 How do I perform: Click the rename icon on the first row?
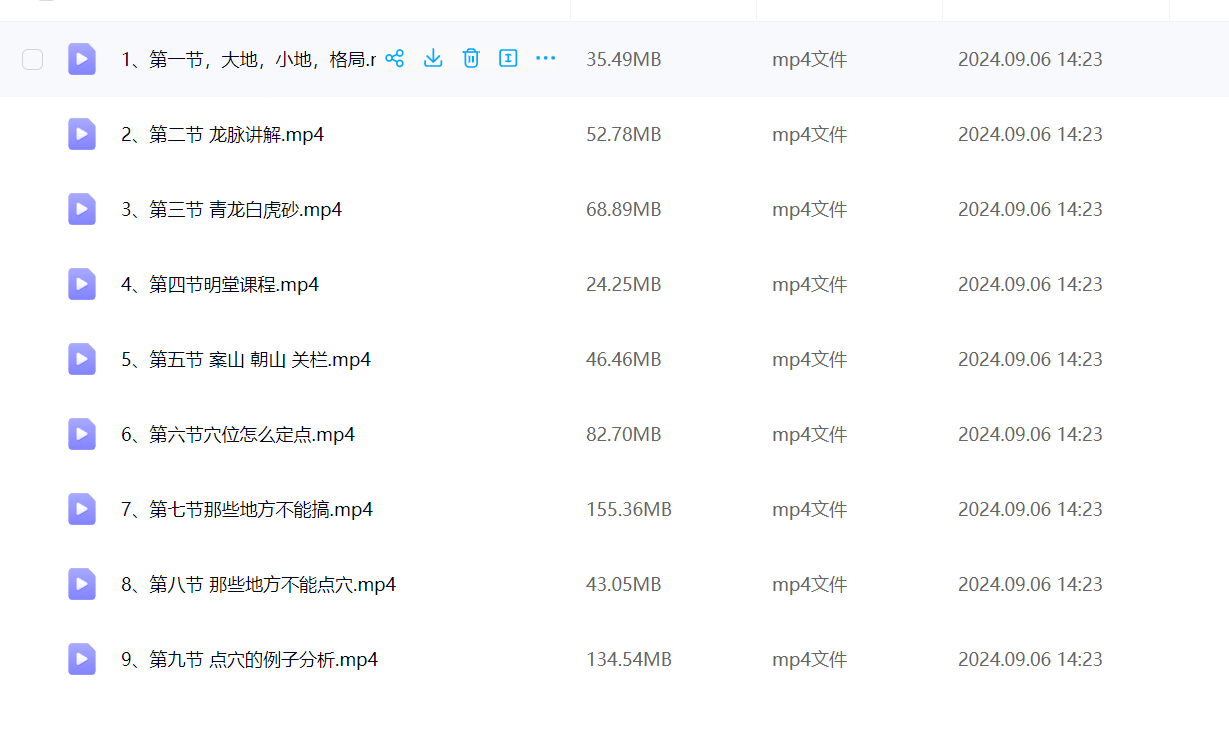pos(508,58)
